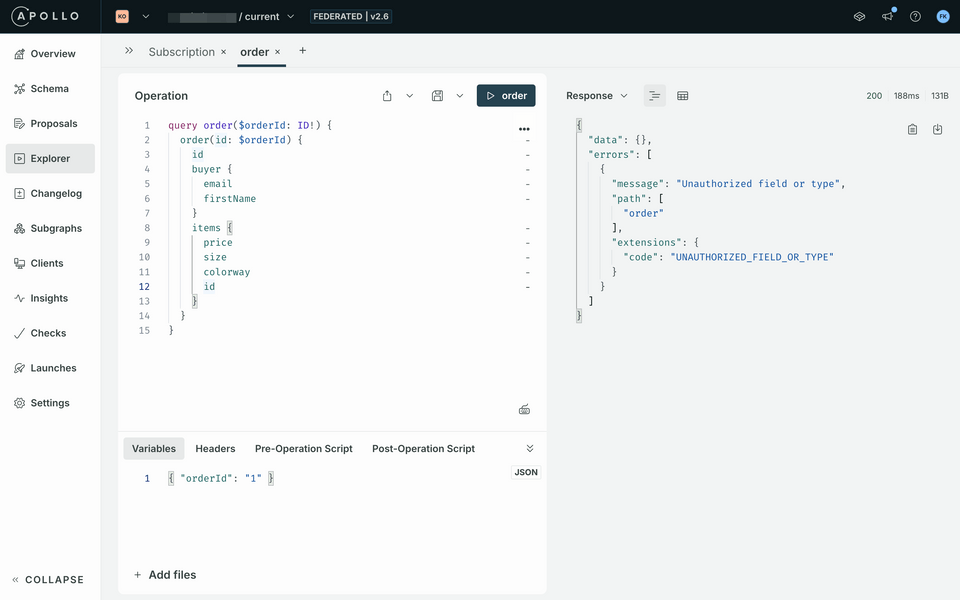Screen dimensions: 960x600
Task: Copy response with clipboard icon
Action: coord(912,129)
